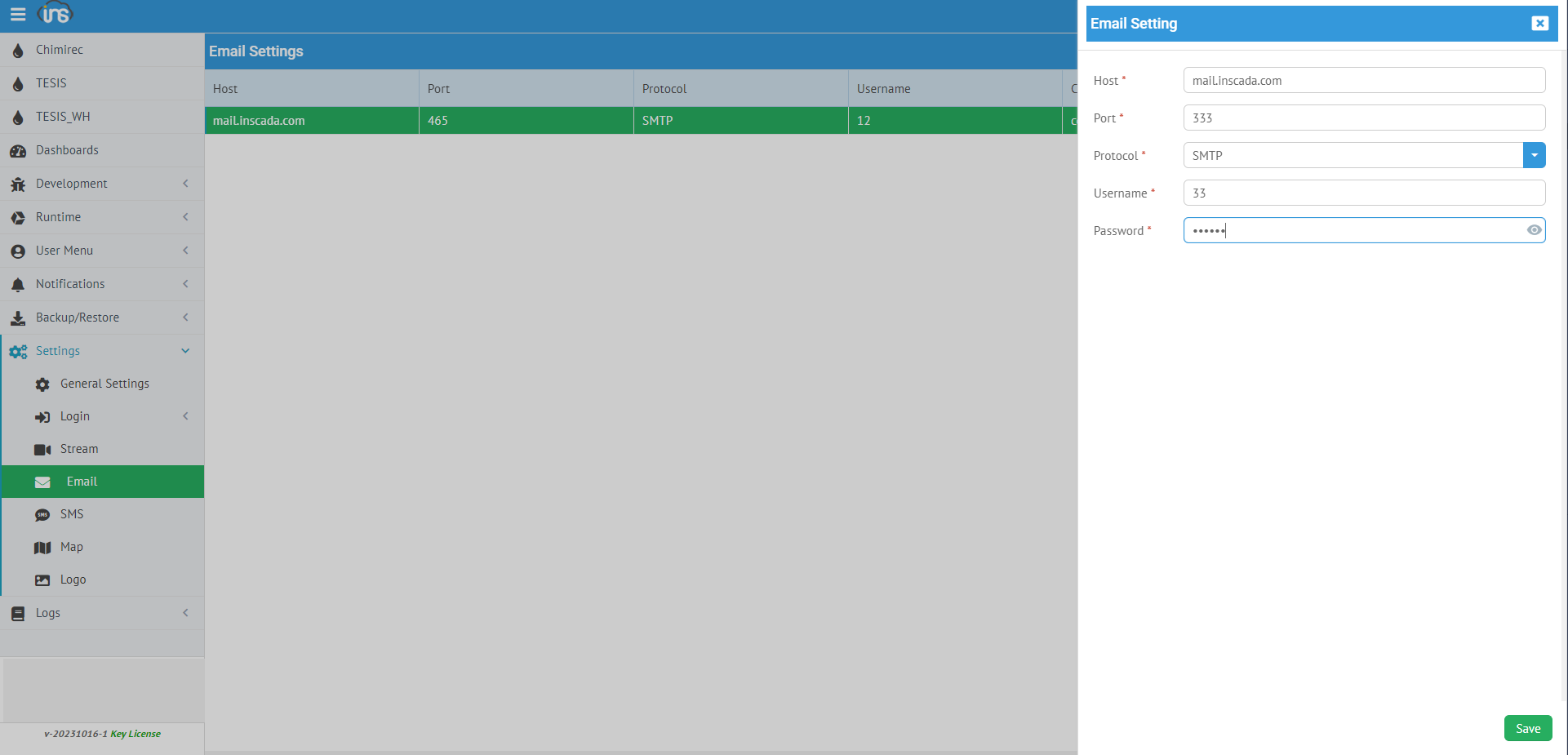The image size is (1568, 755).
Task: Click the General Settings gear icon
Action: pos(42,384)
